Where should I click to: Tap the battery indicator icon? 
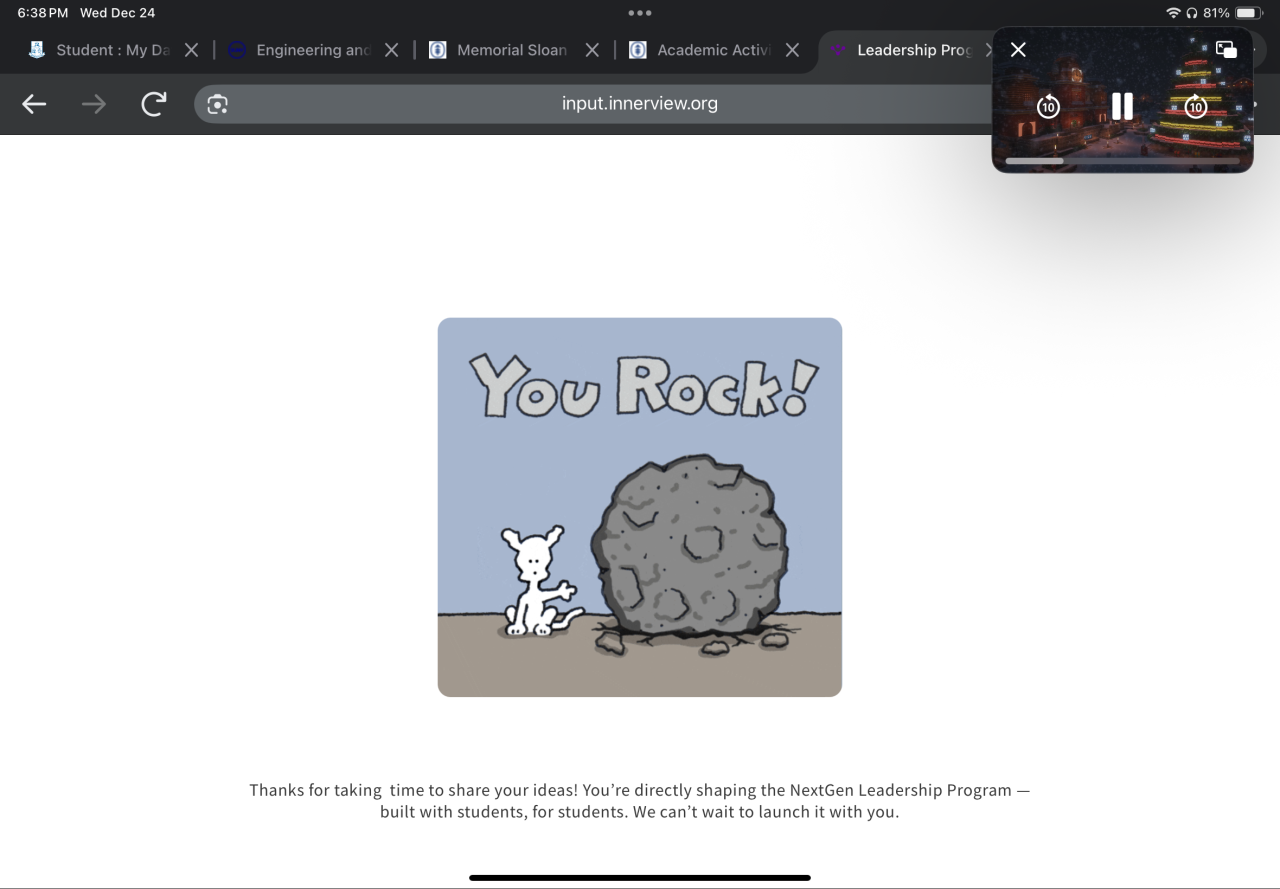click(1249, 13)
